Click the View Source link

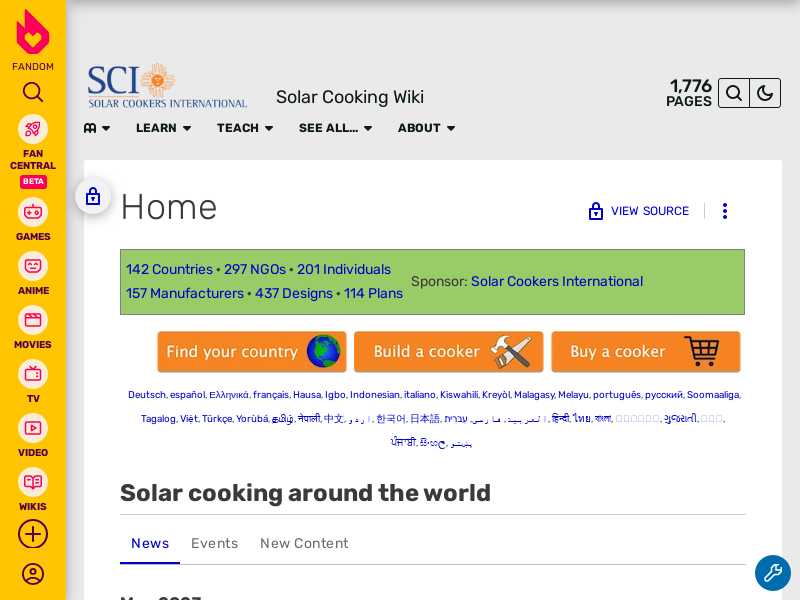(639, 211)
